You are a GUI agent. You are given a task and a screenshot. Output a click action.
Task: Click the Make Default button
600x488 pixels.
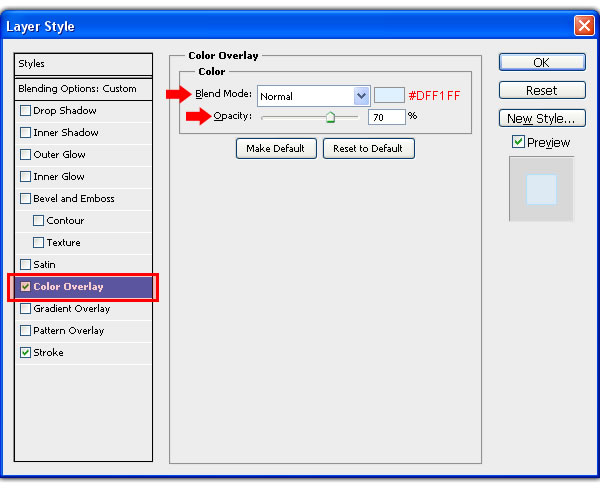point(276,149)
